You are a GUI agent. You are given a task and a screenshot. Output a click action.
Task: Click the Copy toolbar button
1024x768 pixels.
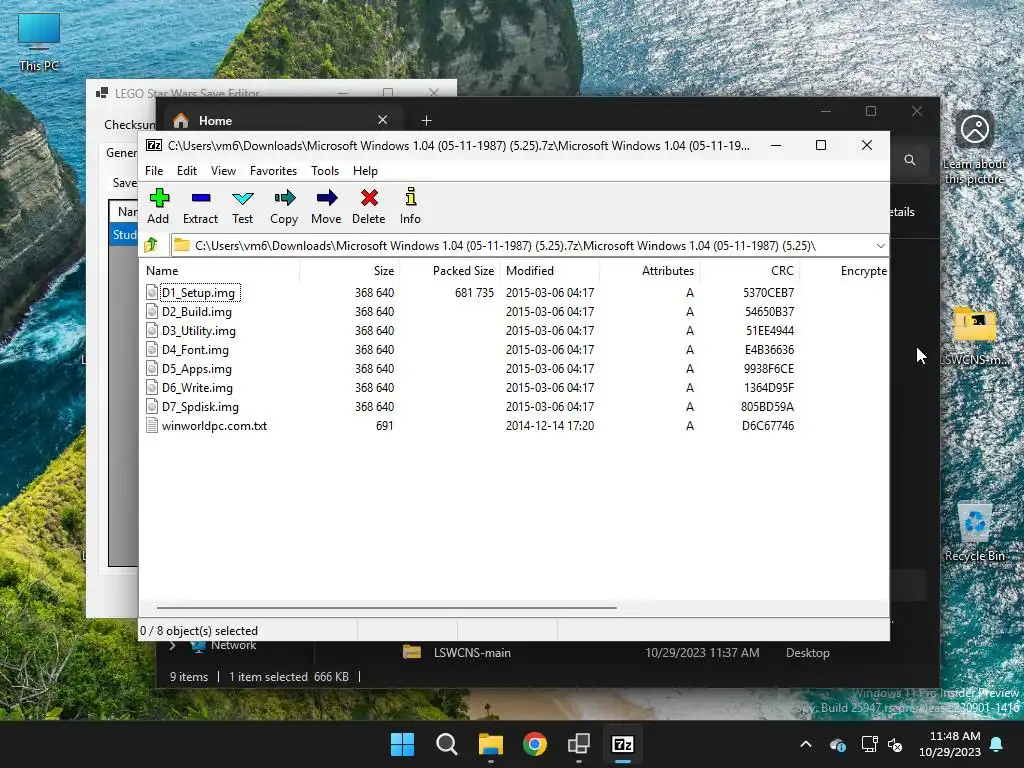[284, 206]
